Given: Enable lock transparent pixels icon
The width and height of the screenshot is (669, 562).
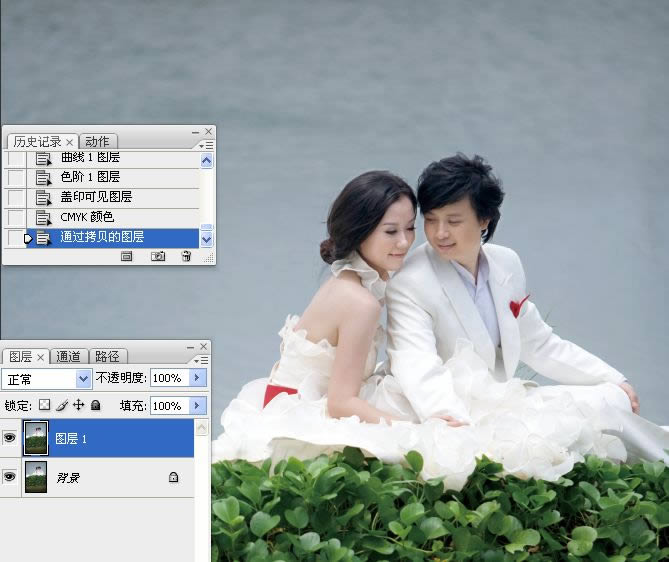Looking at the screenshot, I should tap(43, 406).
